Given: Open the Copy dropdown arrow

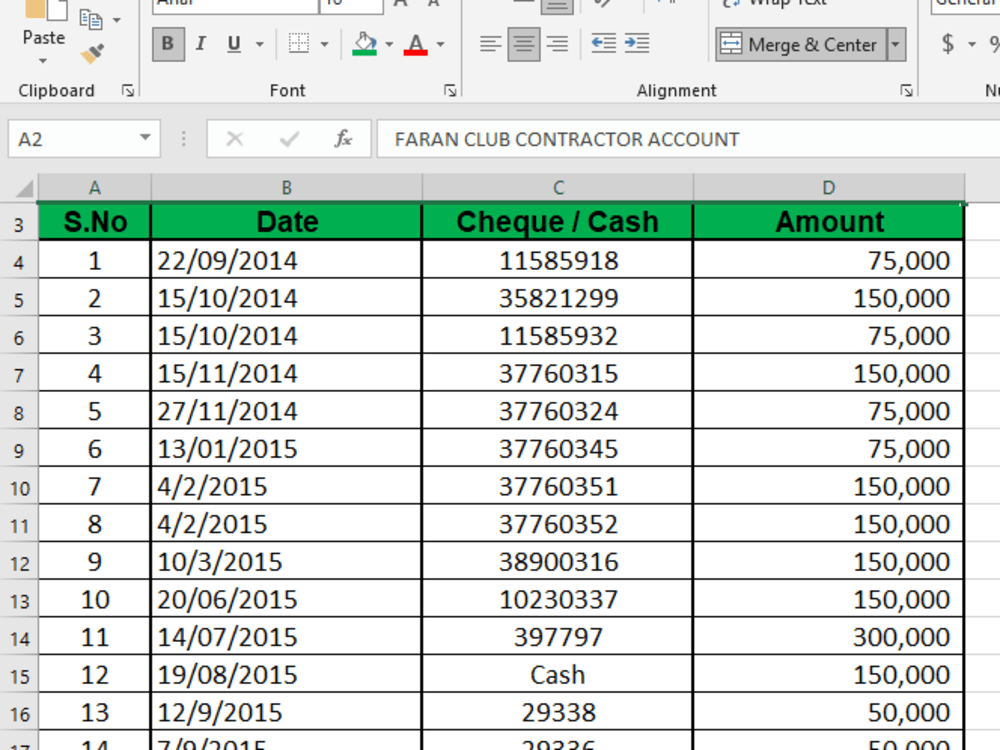Looking at the screenshot, I should pyautogui.click(x=117, y=20).
